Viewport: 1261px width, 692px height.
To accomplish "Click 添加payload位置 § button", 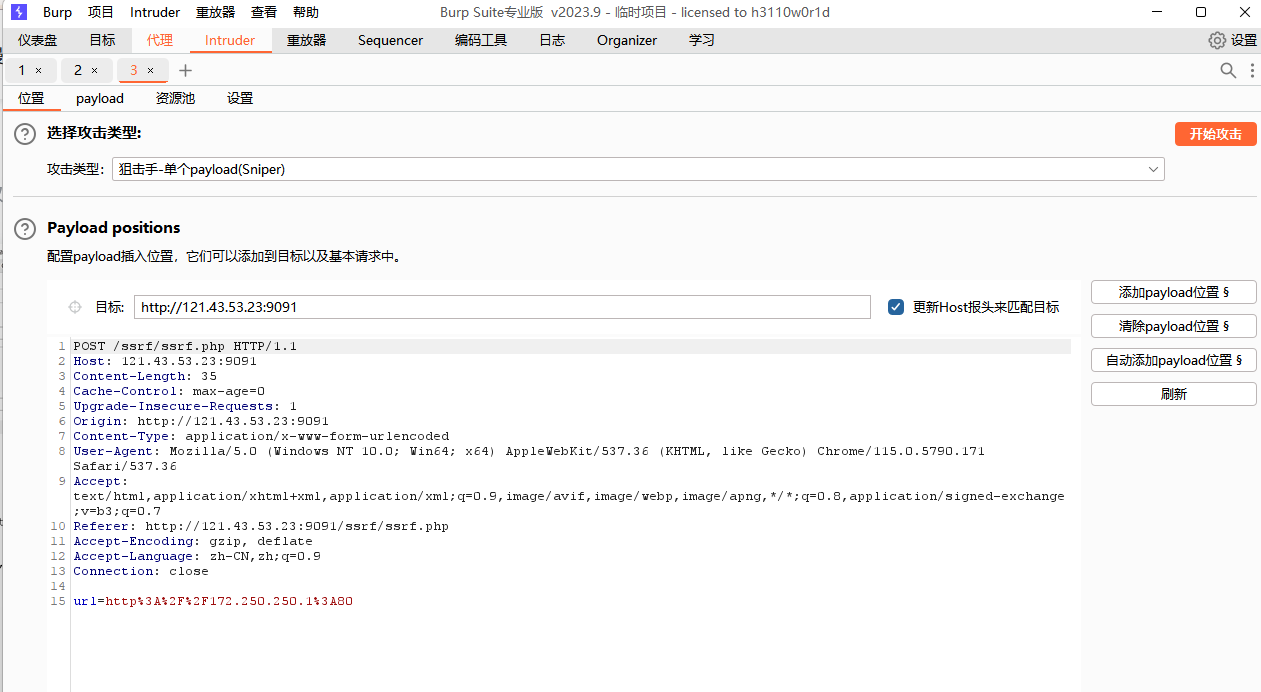I will (x=1173, y=292).
